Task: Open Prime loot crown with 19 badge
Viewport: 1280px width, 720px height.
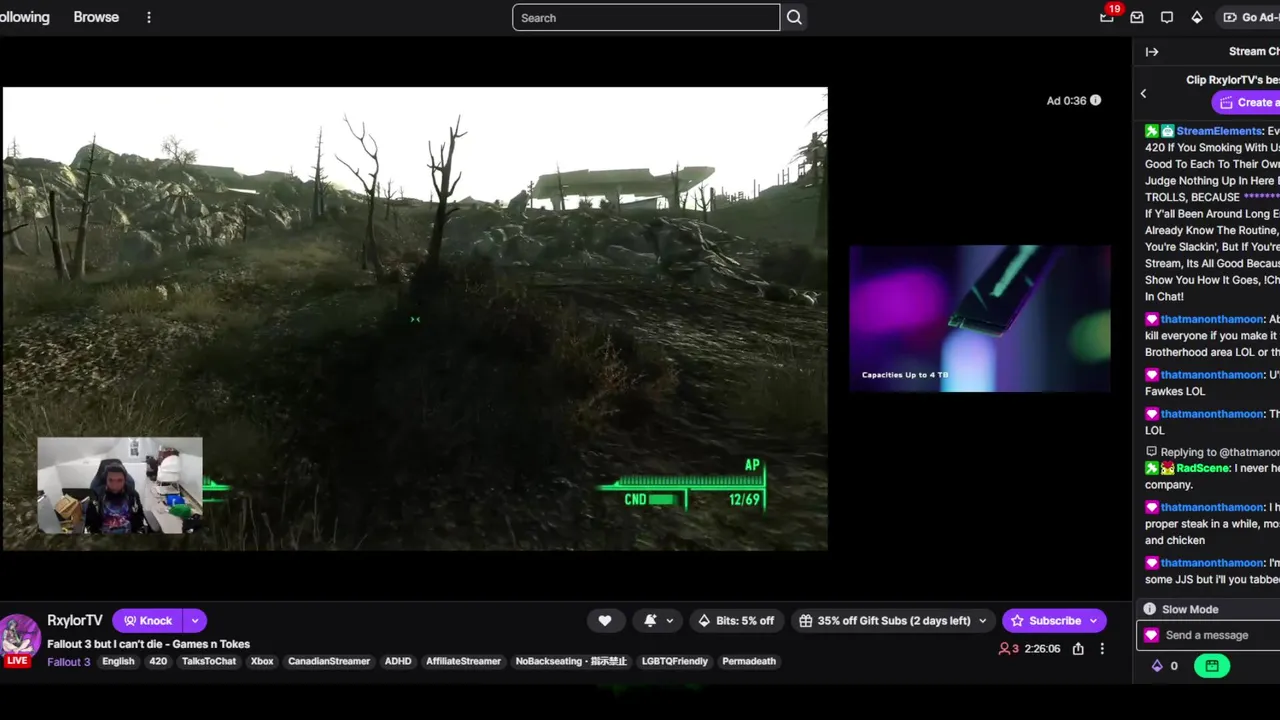Action: click(x=1107, y=17)
